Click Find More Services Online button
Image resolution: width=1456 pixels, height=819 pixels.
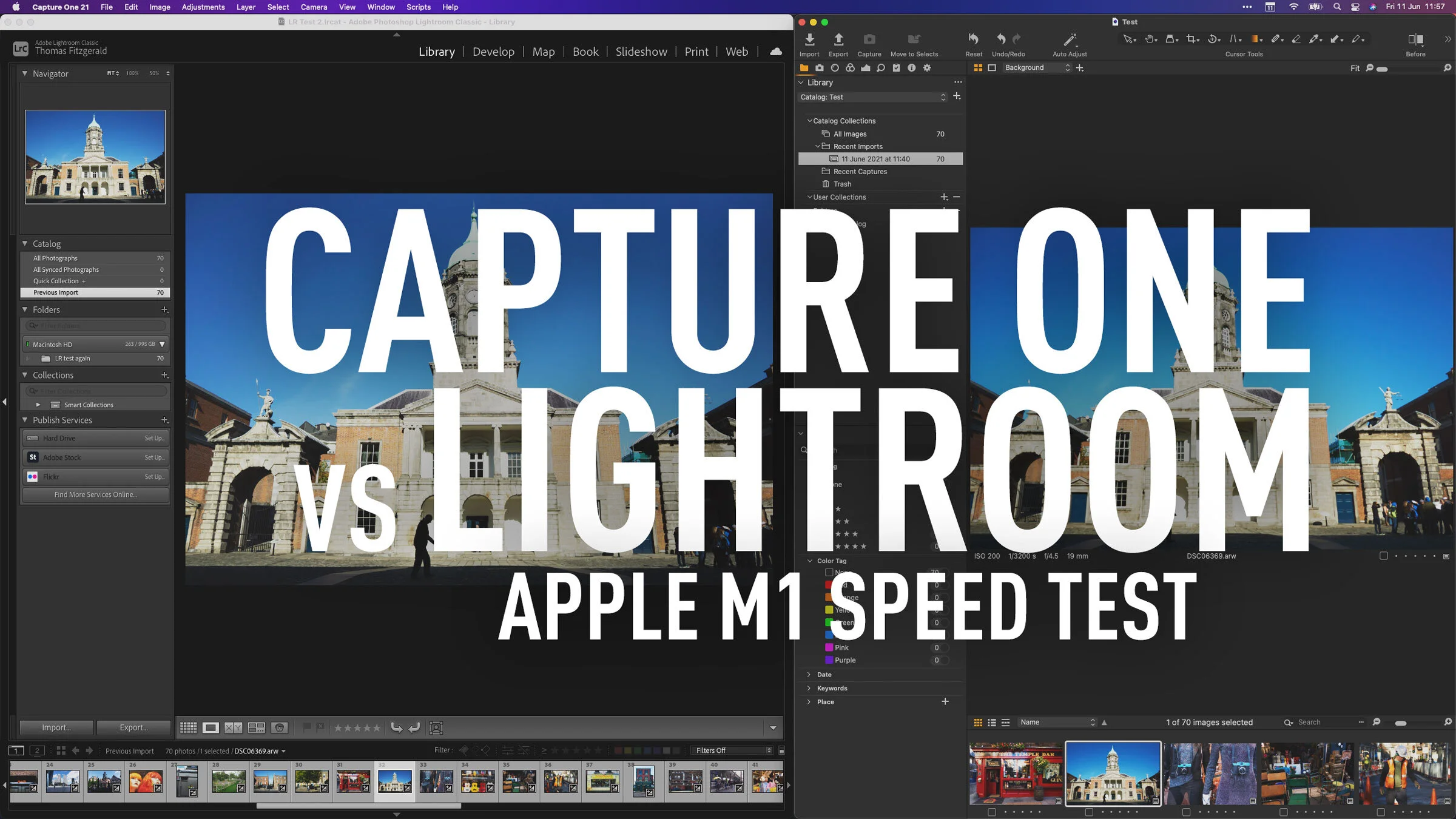96,494
